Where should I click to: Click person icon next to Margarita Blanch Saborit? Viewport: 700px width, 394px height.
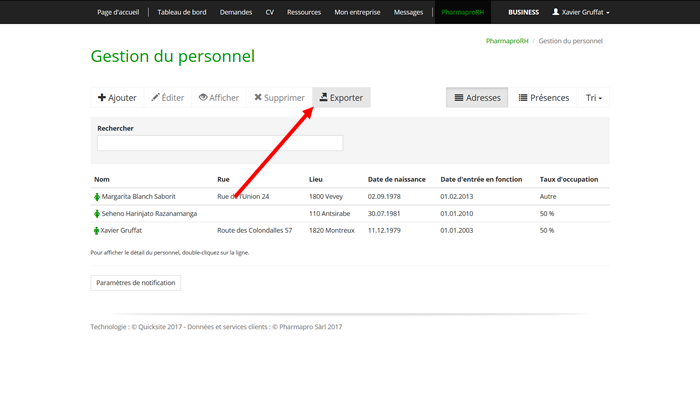point(97,197)
